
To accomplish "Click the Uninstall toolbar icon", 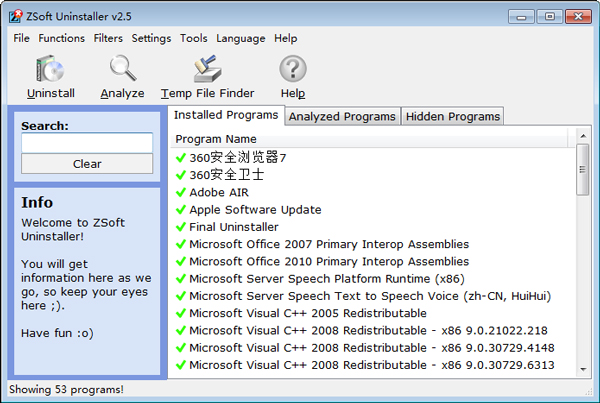I will [51, 69].
